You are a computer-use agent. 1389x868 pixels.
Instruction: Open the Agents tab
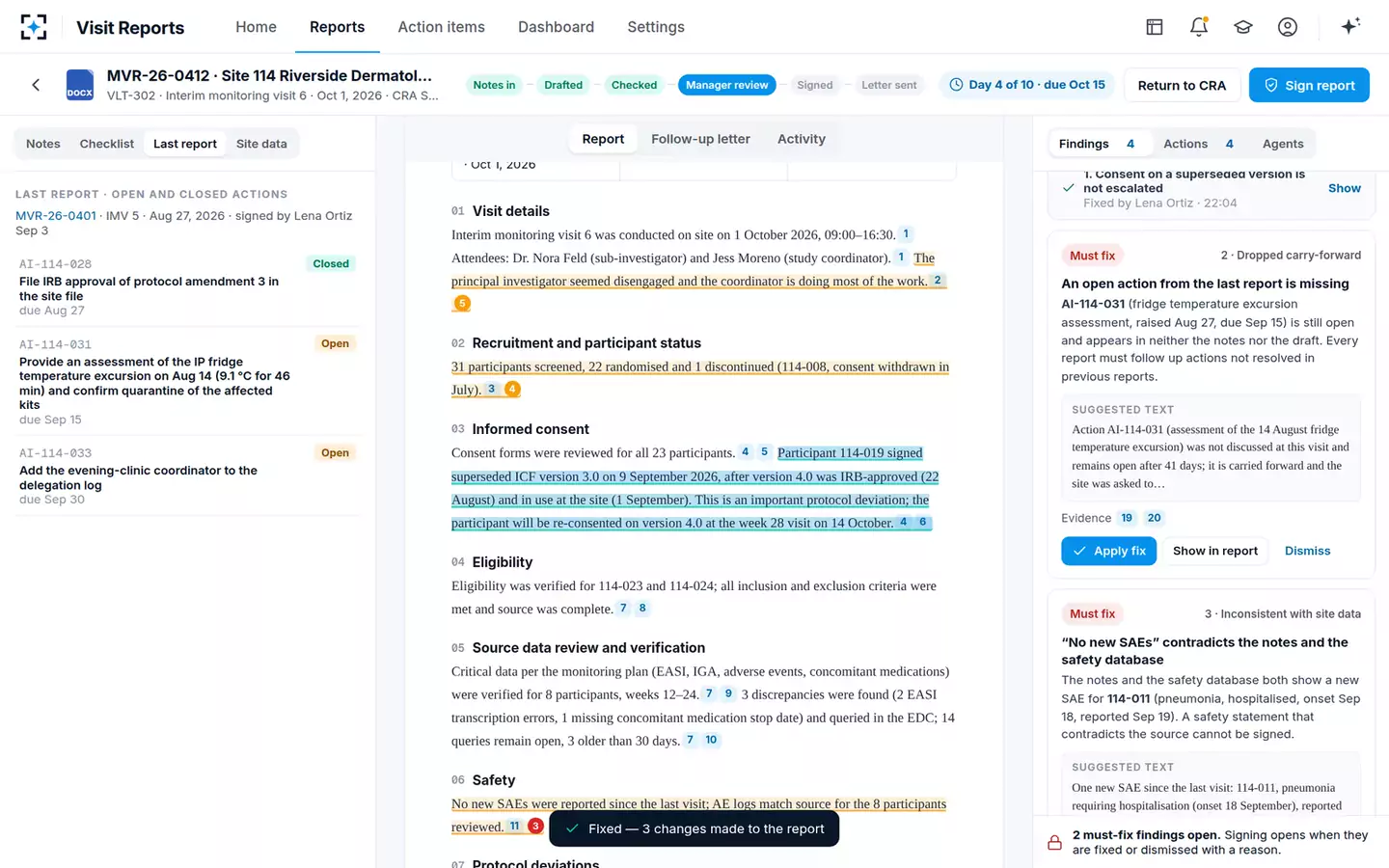point(1283,144)
